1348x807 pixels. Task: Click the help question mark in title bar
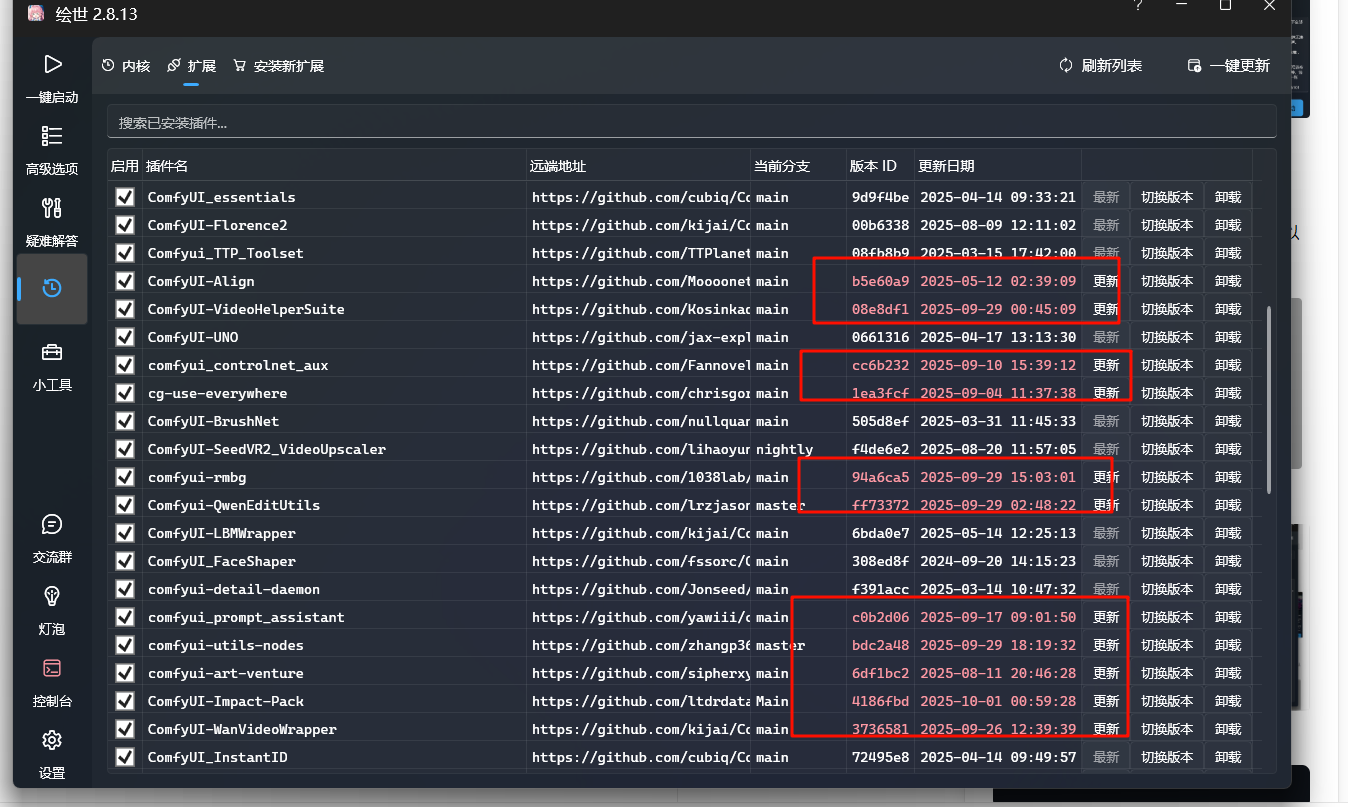tap(1138, 6)
